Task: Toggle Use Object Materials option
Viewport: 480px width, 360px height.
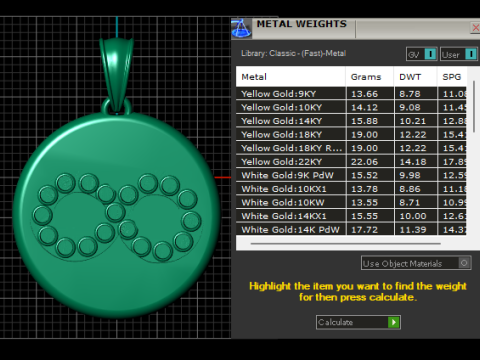Action: pos(416,263)
